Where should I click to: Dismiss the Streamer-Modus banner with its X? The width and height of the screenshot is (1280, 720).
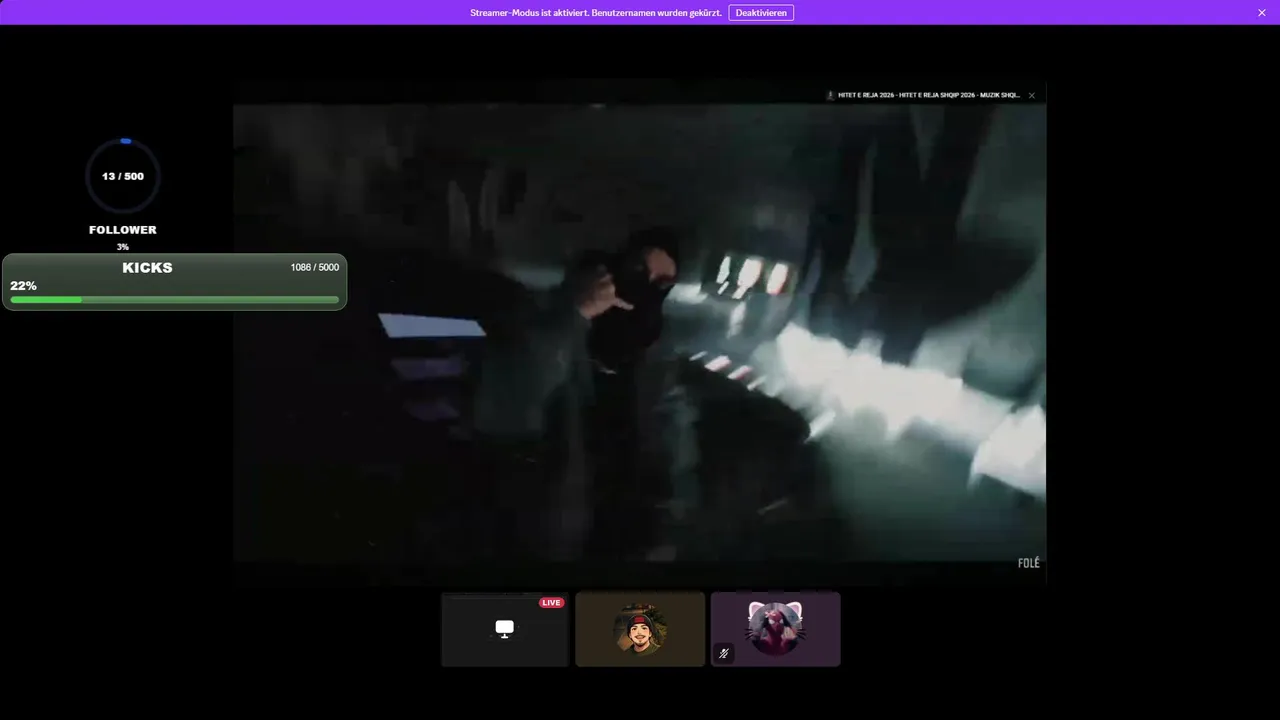pyautogui.click(x=1262, y=12)
